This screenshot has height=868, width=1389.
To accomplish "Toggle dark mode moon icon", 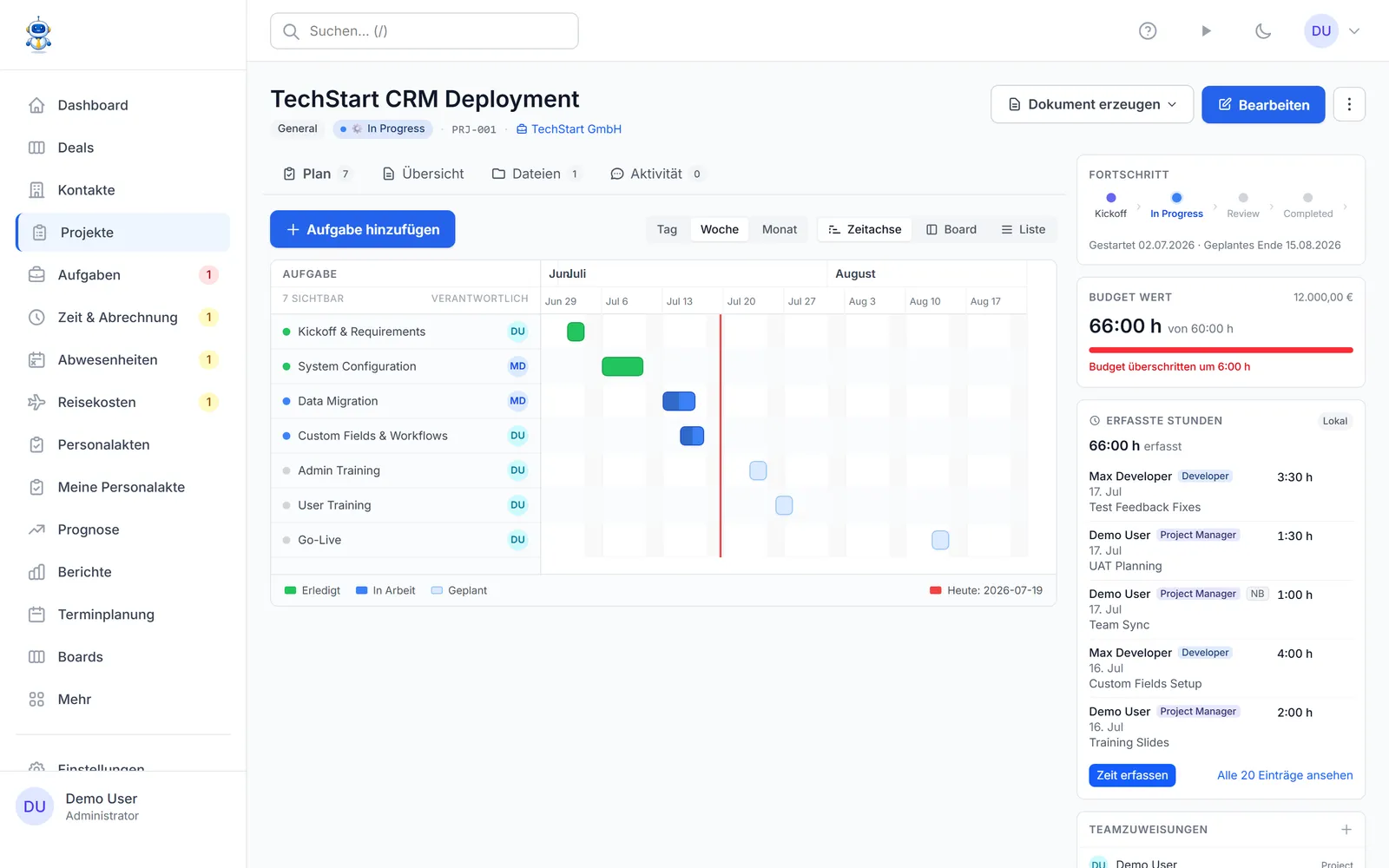I will click(x=1263, y=31).
